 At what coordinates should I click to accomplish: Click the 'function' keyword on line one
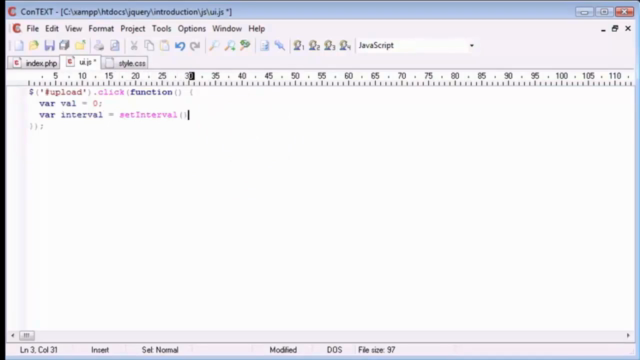coord(151,92)
